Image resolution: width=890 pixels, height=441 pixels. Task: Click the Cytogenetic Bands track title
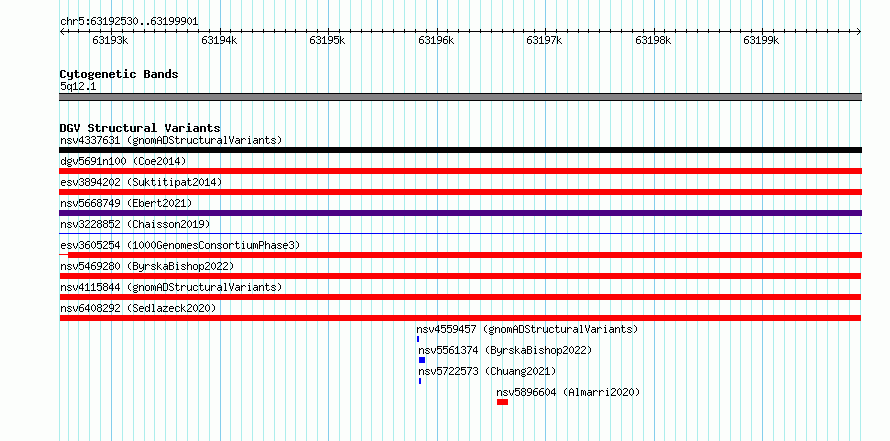[x=119, y=74]
